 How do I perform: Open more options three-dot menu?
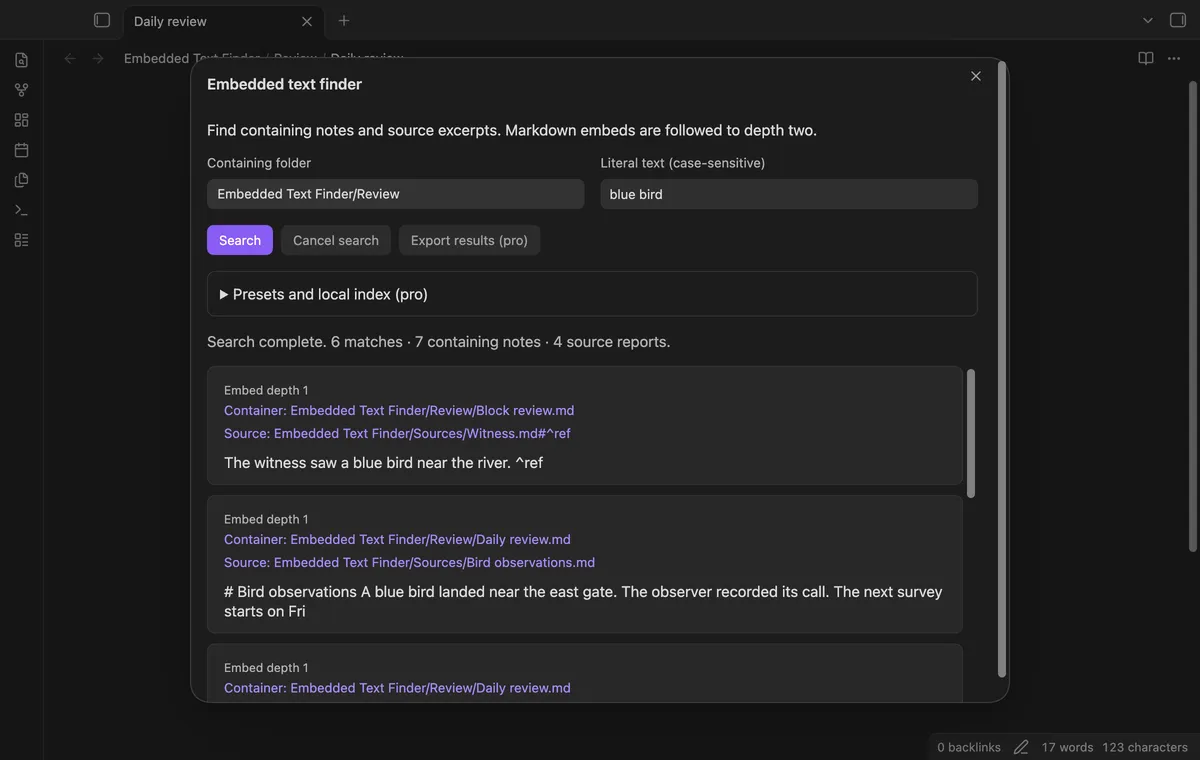click(1174, 58)
